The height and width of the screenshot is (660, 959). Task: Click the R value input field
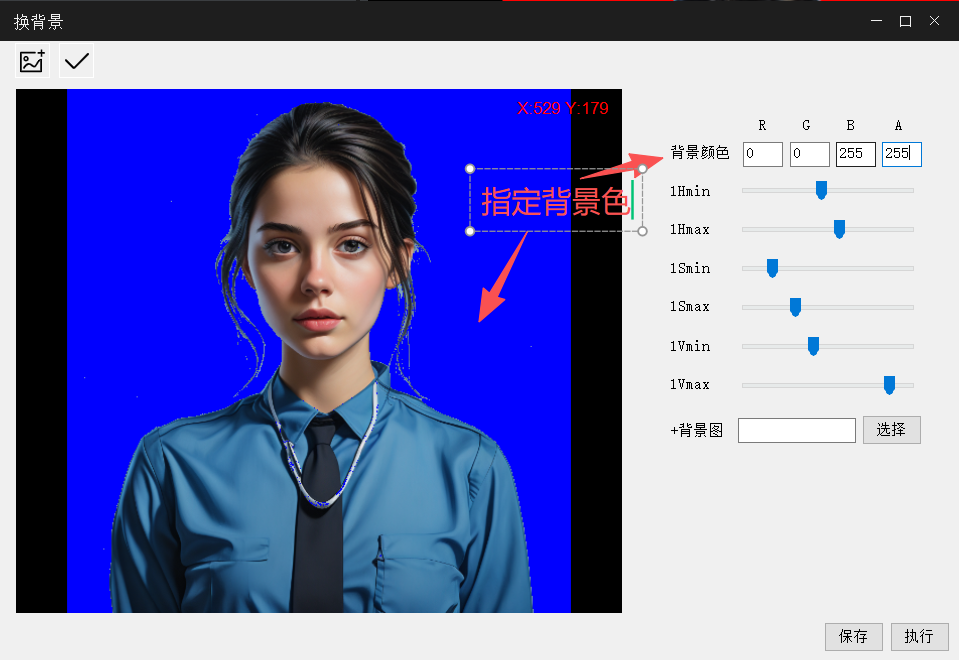coord(763,154)
